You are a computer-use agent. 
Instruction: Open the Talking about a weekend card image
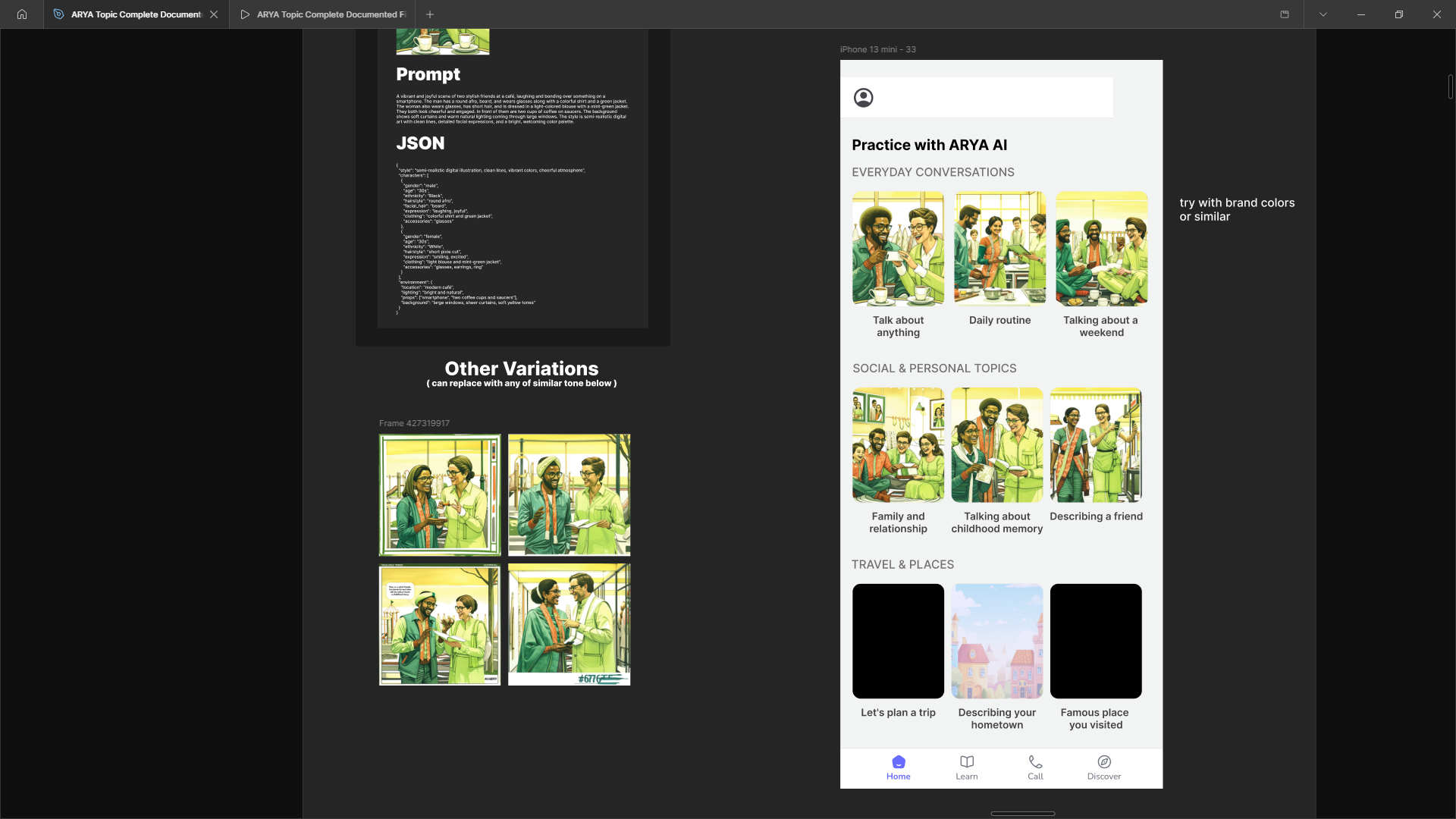click(1102, 249)
